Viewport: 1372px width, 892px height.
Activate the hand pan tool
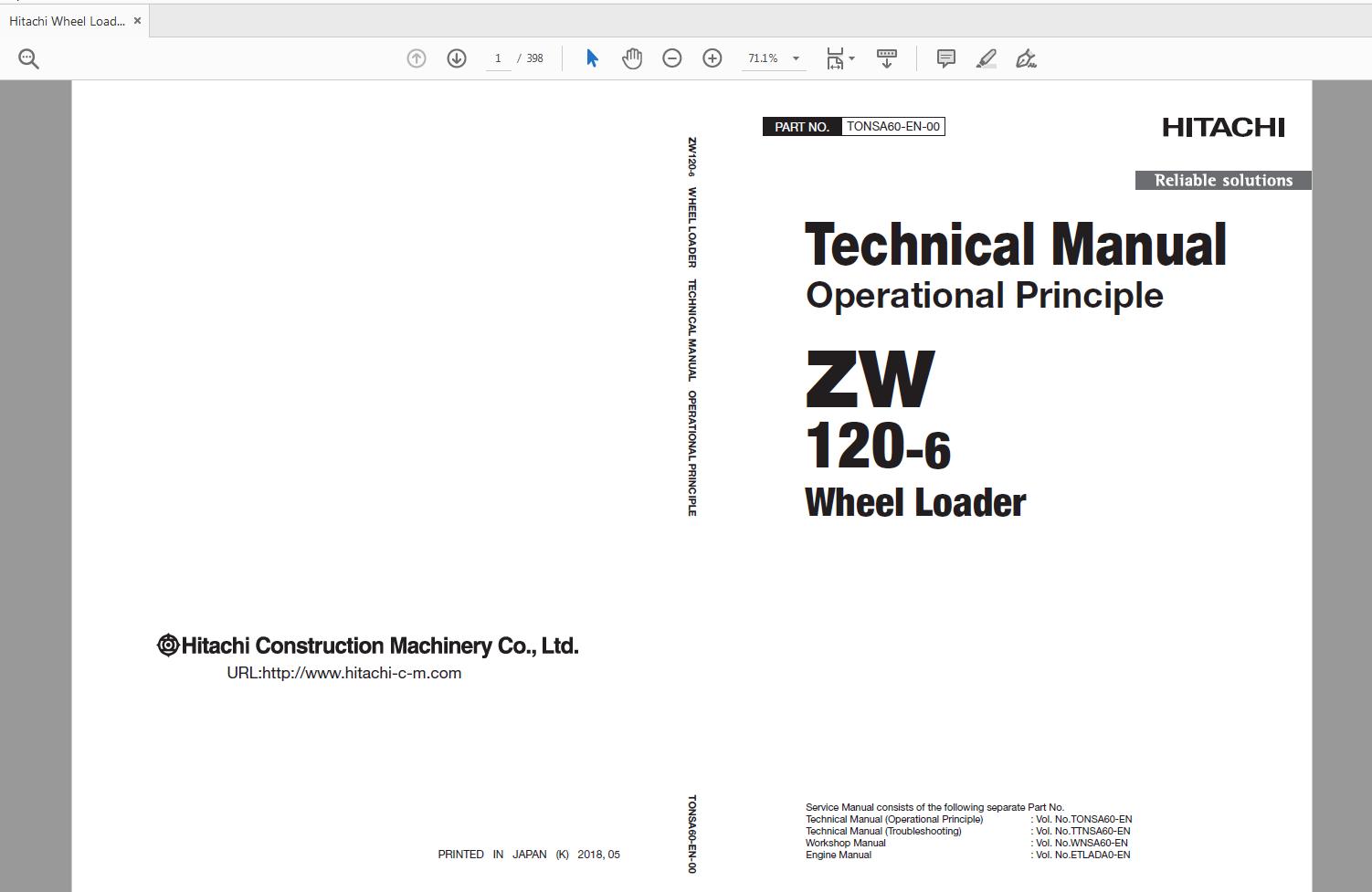pyautogui.click(x=632, y=58)
